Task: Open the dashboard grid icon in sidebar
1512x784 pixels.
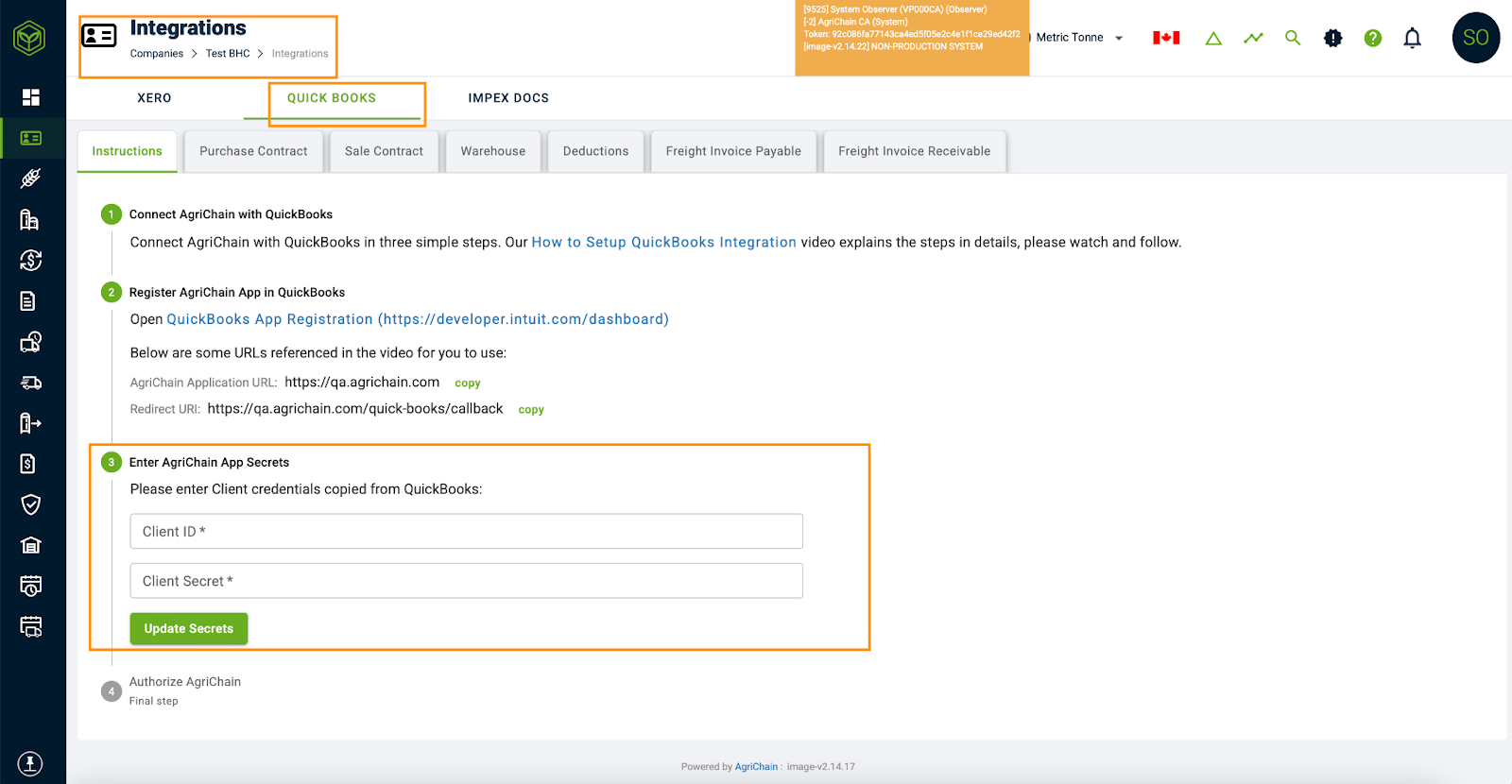Action: click(x=31, y=97)
